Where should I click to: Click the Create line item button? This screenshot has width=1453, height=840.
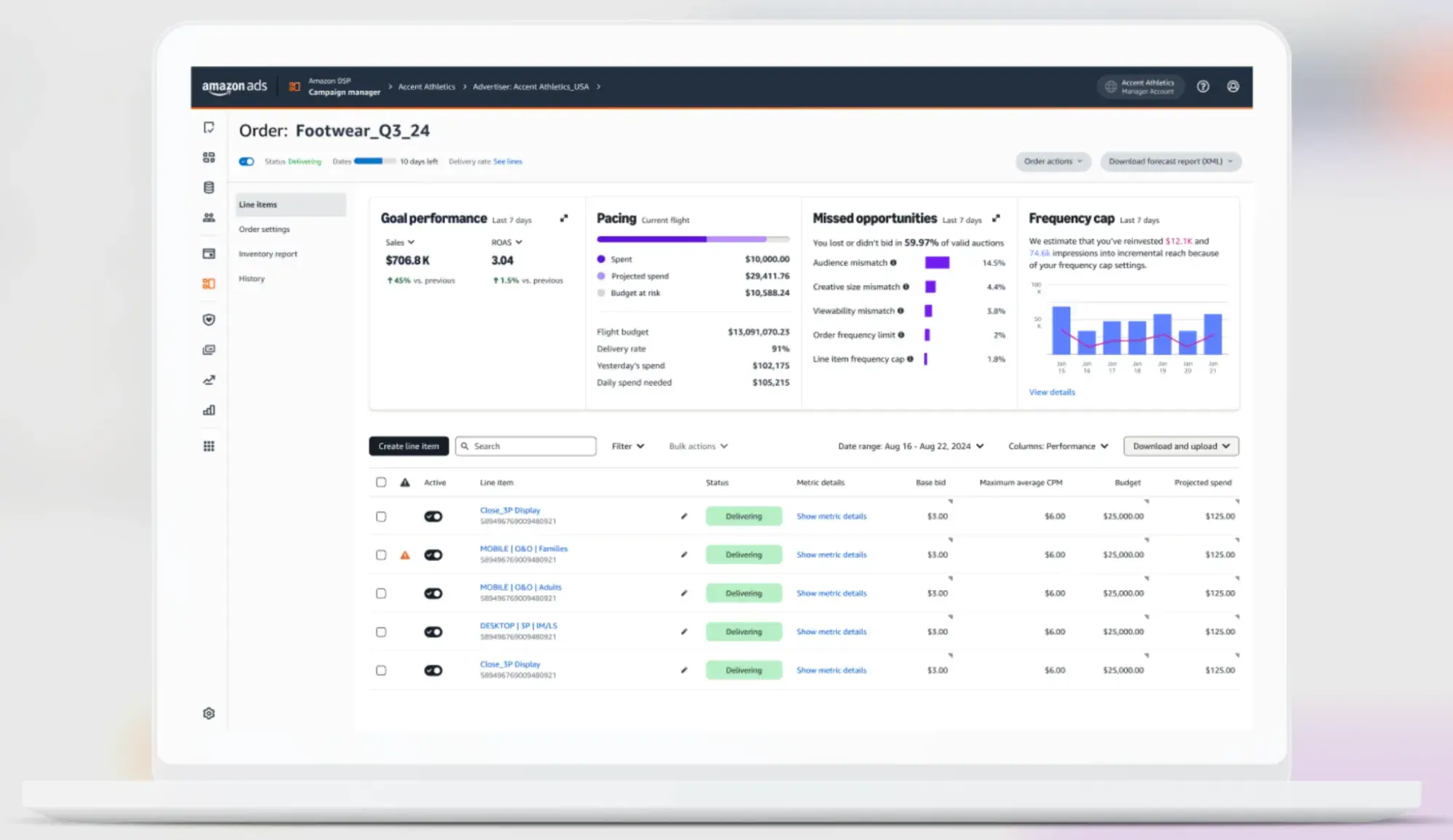(x=408, y=446)
